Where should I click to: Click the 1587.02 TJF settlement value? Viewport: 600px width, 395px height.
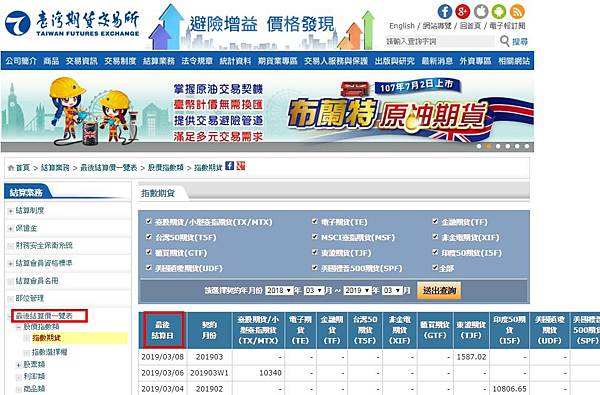471,357
